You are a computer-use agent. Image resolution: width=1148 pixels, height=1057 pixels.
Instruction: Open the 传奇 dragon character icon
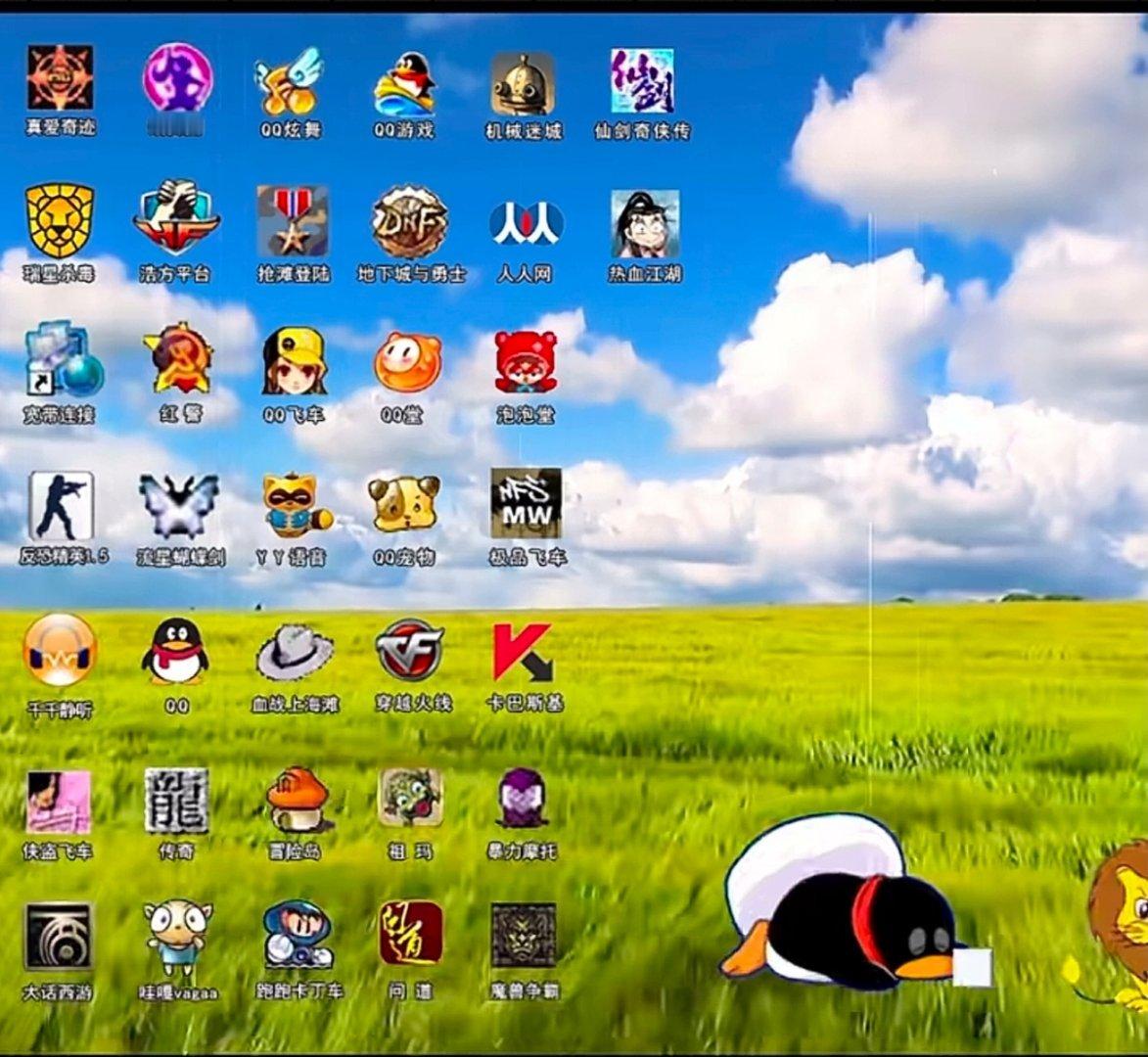[176, 802]
